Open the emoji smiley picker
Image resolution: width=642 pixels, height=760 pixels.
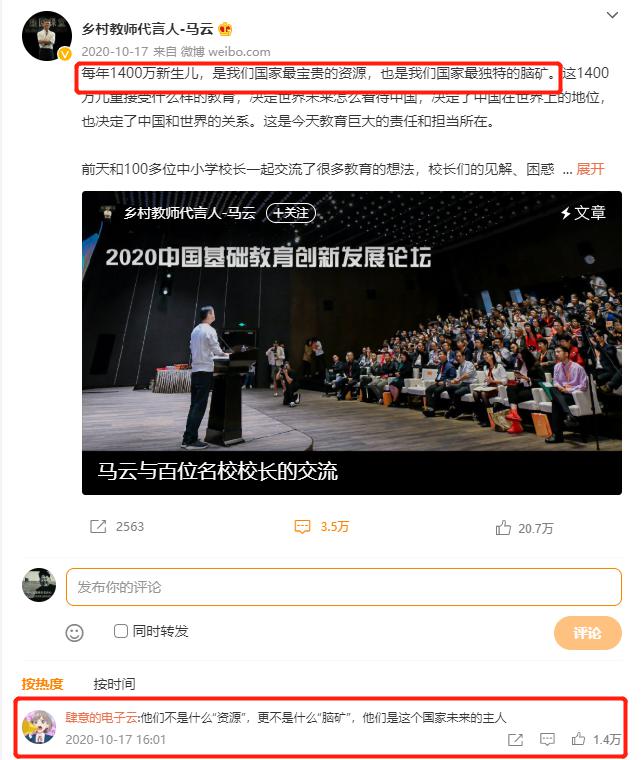coord(75,633)
